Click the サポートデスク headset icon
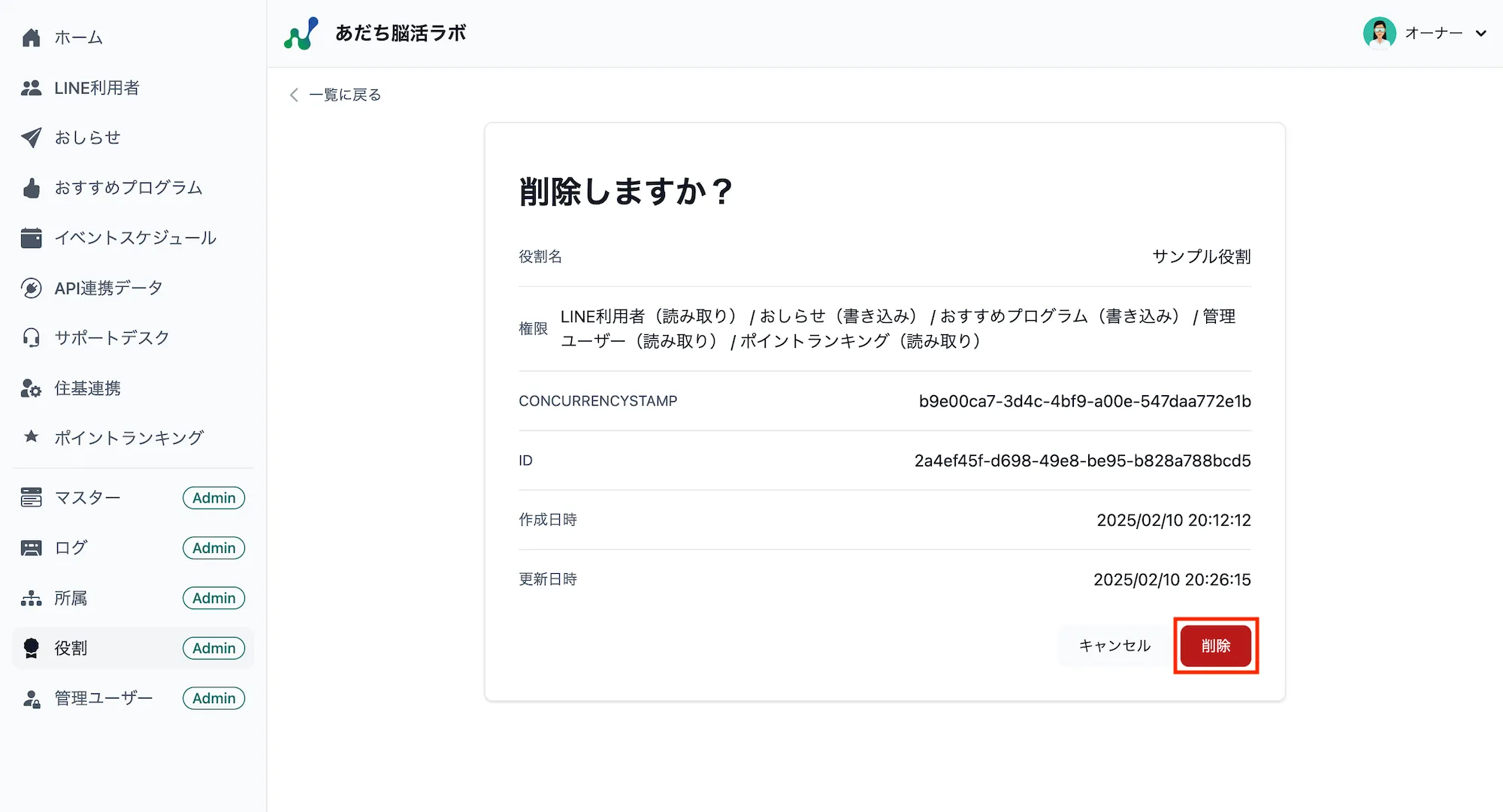This screenshot has width=1503, height=812. click(x=31, y=338)
